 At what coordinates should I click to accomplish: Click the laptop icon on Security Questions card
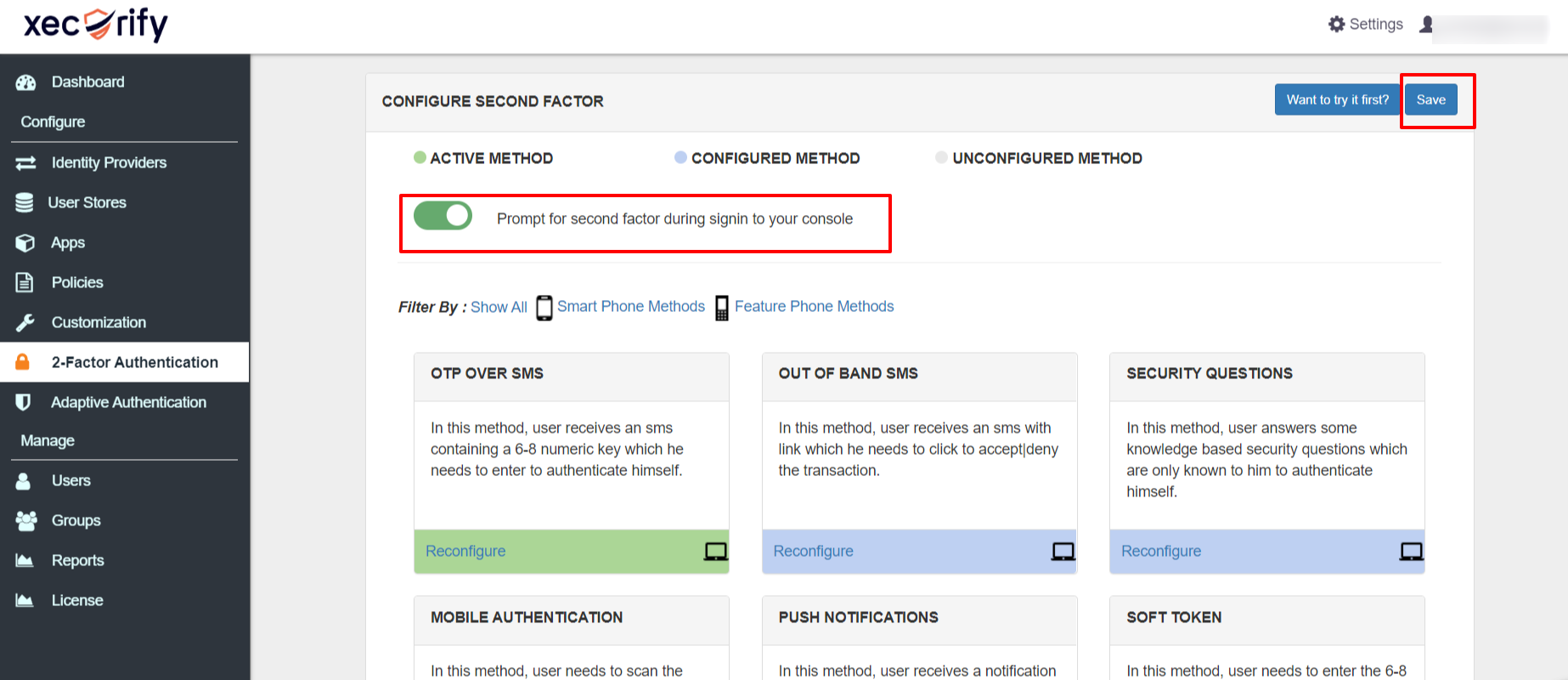[1412, 552]
